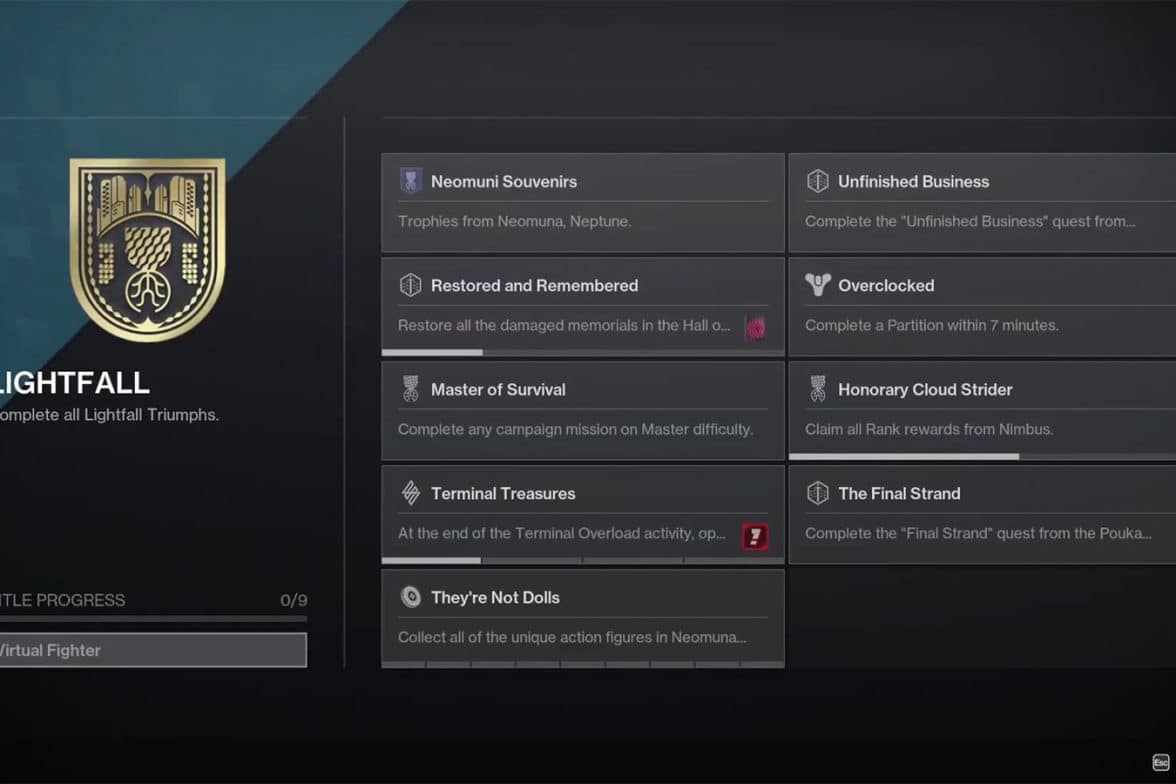Select the Overclocked triumph description text

tap(931, 325)
